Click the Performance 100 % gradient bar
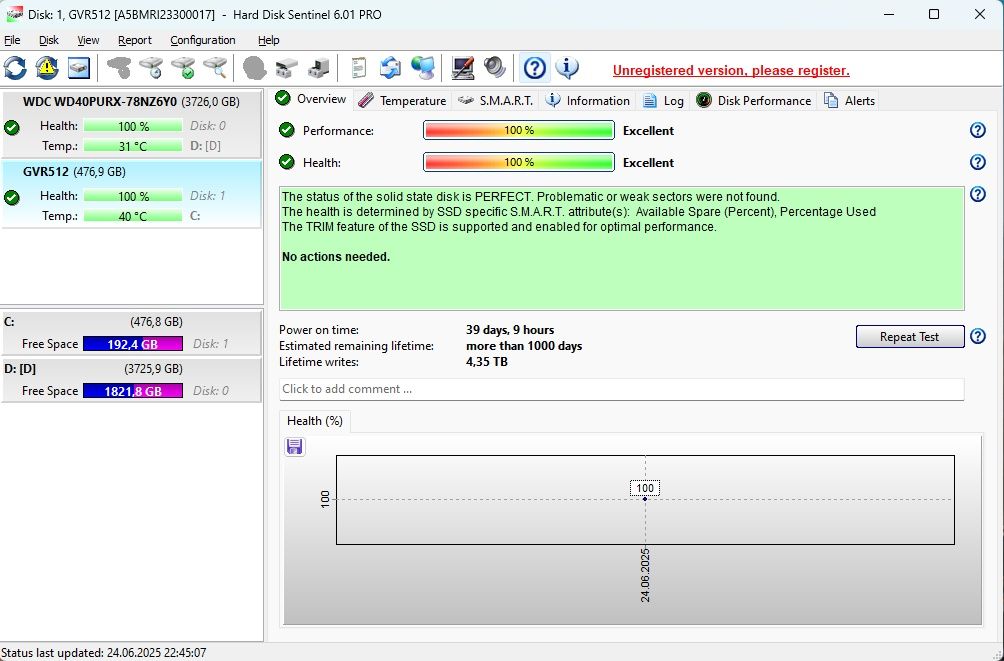 pyautogui.click(x=519, y=130)
